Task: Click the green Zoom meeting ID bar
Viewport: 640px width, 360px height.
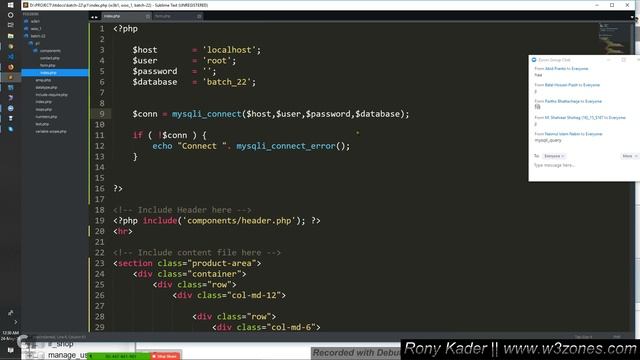Action: click(119, 356)
